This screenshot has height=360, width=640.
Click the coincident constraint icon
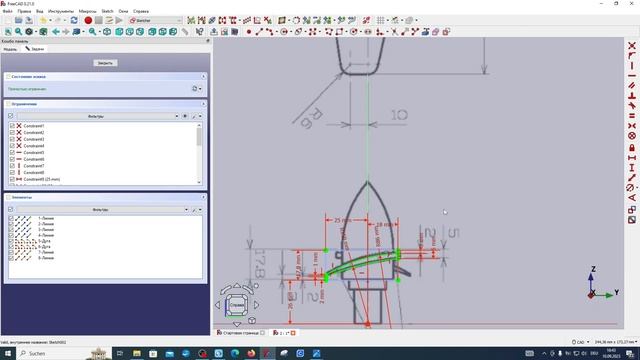coord(632,45)
